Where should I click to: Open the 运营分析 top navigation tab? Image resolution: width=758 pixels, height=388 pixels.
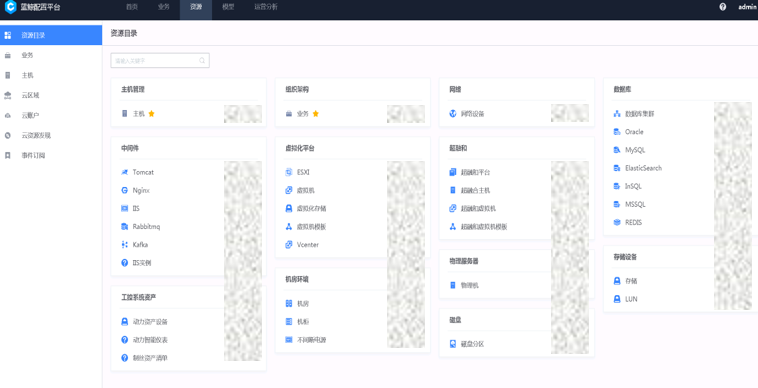266,7
